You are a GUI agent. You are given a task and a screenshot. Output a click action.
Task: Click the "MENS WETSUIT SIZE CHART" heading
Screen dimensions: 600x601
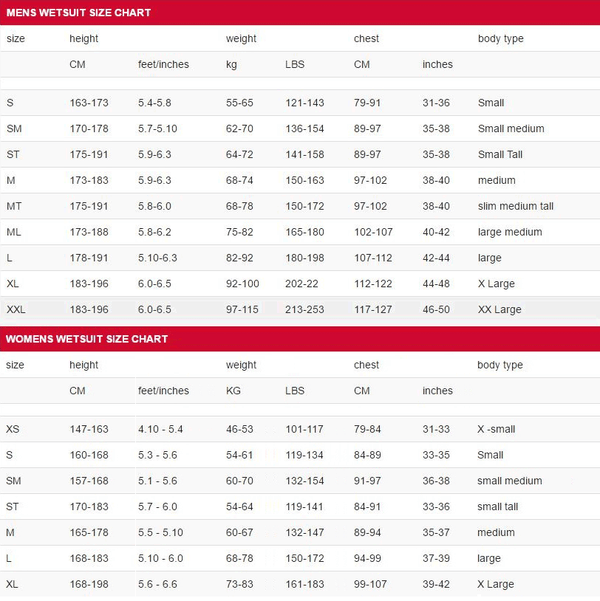[79, 13]
